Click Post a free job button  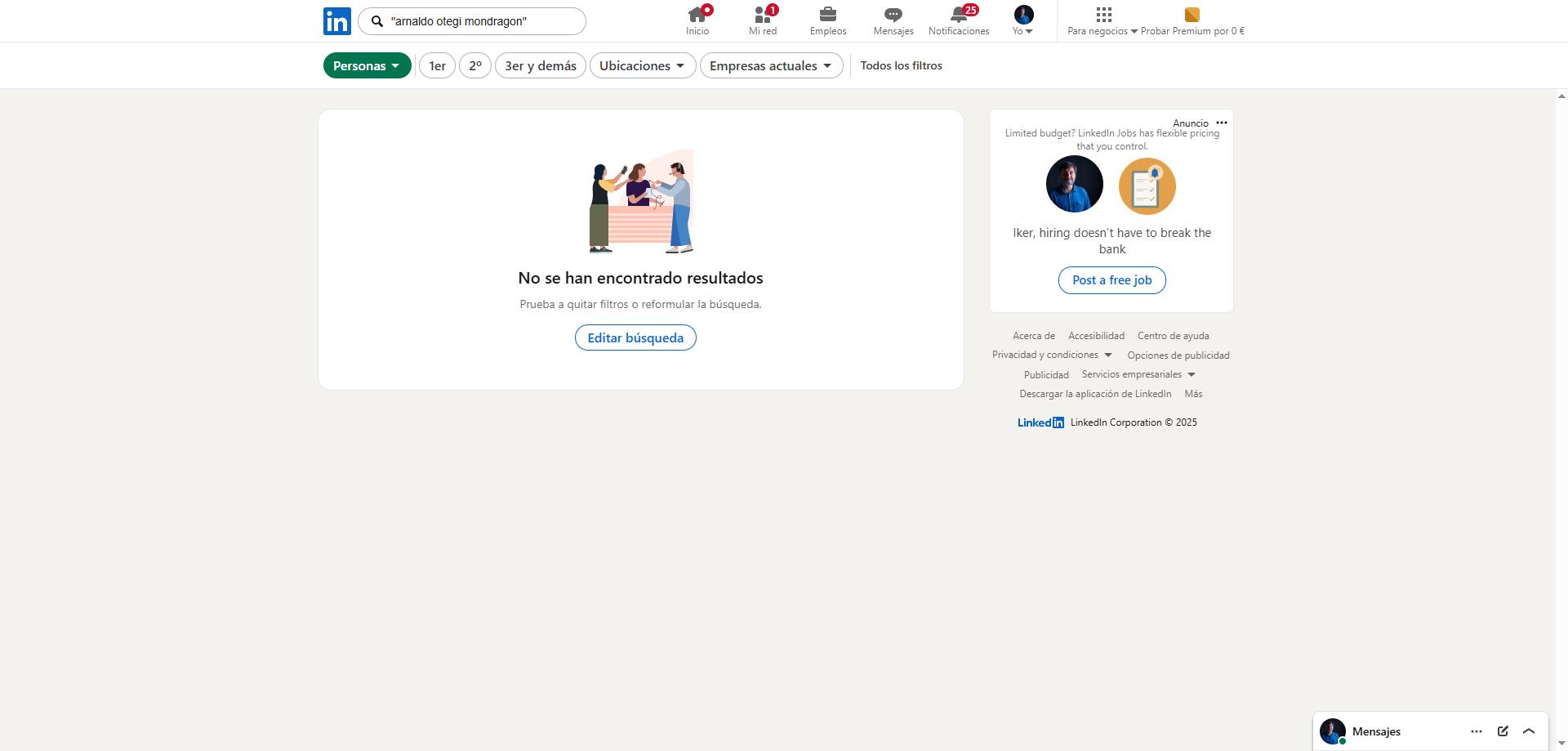[1111, 280]
